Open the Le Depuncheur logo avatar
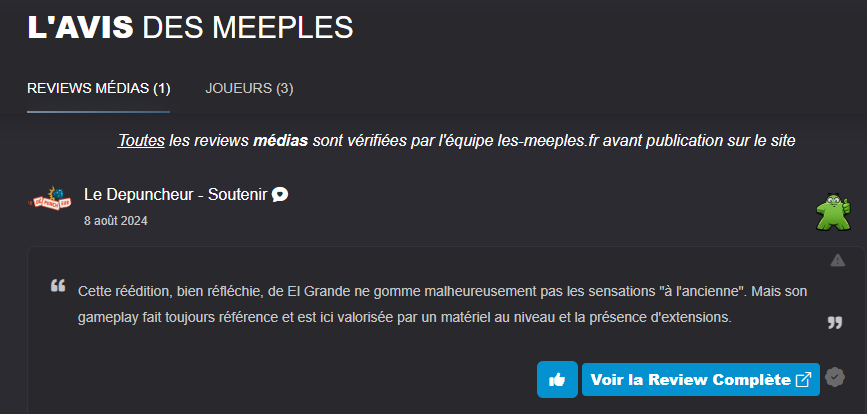Viewport: 867px width, 414px height. click(53, 200)
